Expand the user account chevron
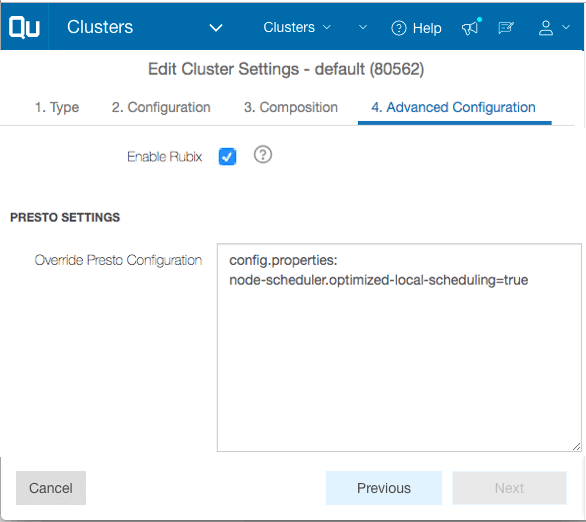This screenshot has width=586, height=522. point(566,27)
